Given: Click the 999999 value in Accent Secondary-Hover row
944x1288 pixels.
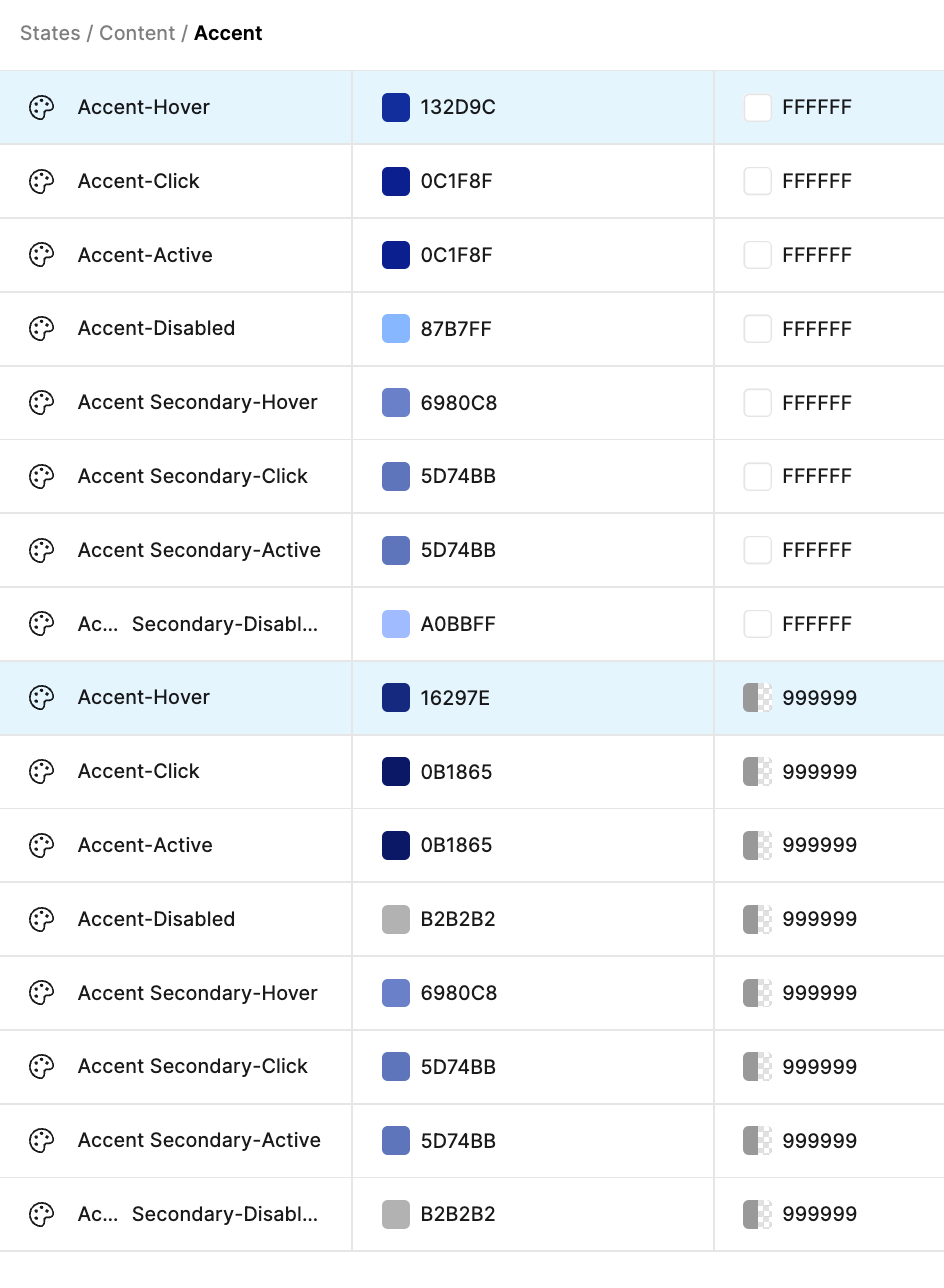Looking at the screenshot, I should point(819,993).
